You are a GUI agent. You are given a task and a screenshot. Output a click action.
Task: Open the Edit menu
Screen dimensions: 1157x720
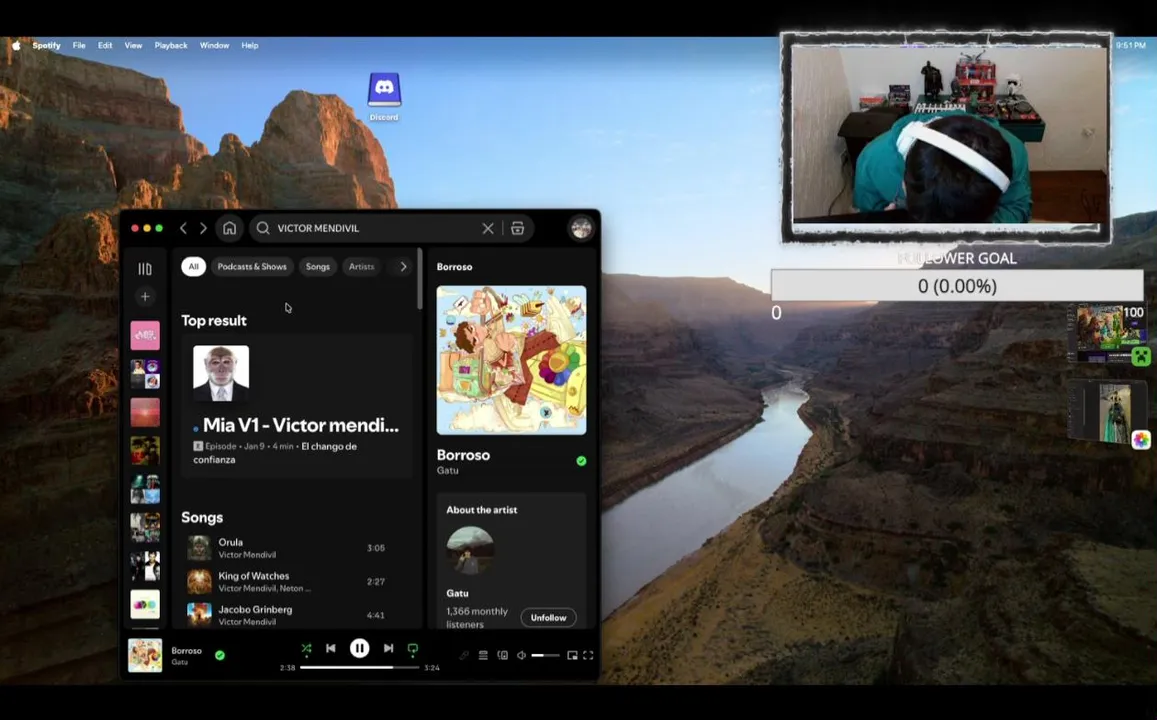(105, 46)
